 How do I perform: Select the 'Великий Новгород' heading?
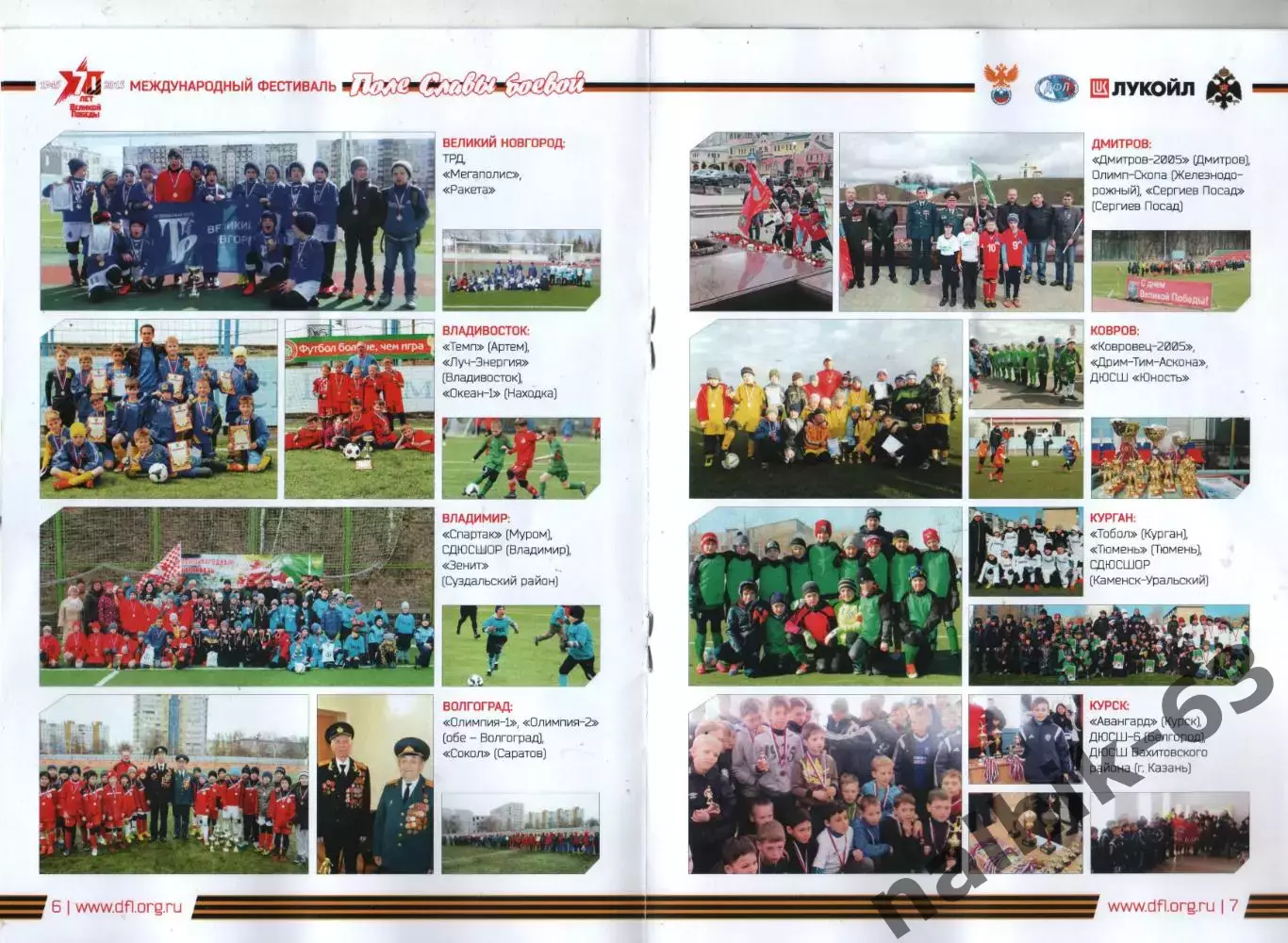point(504,143)
